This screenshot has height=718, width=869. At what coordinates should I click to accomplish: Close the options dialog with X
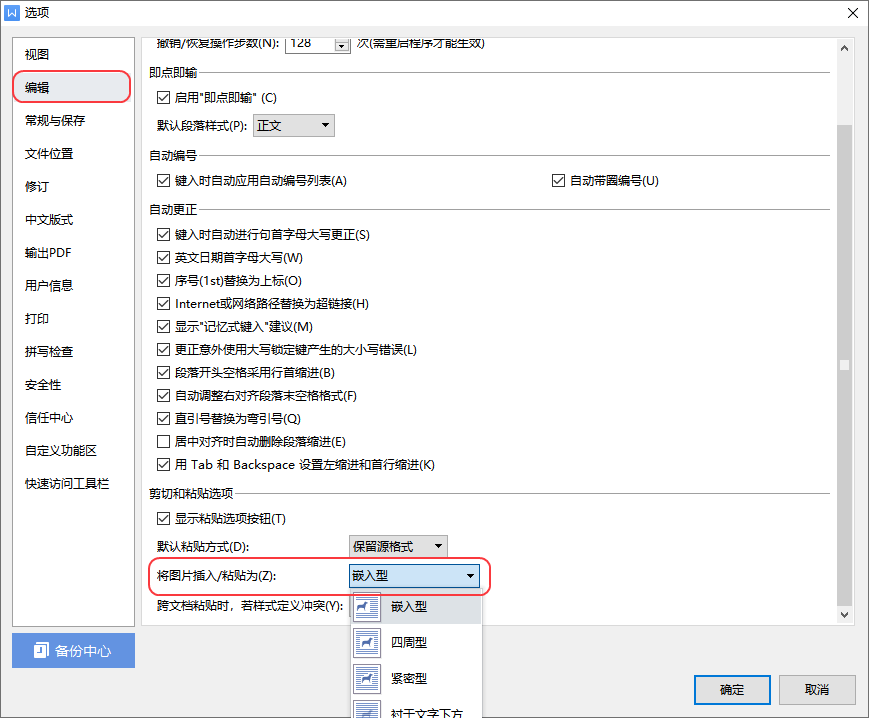(853, 13)
